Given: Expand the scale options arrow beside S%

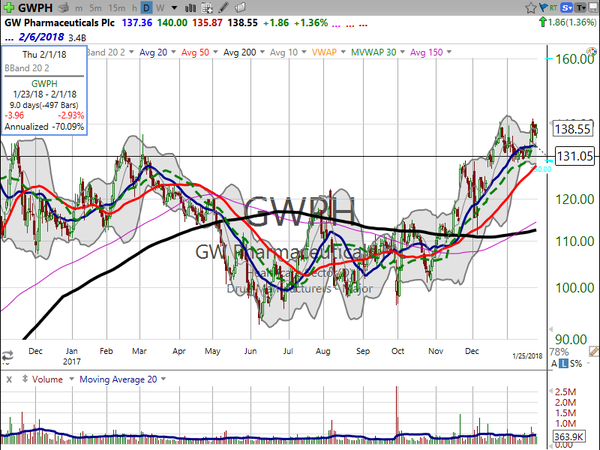Looking at the screenshot, I should pyautogui.click(x=589, y=364).
